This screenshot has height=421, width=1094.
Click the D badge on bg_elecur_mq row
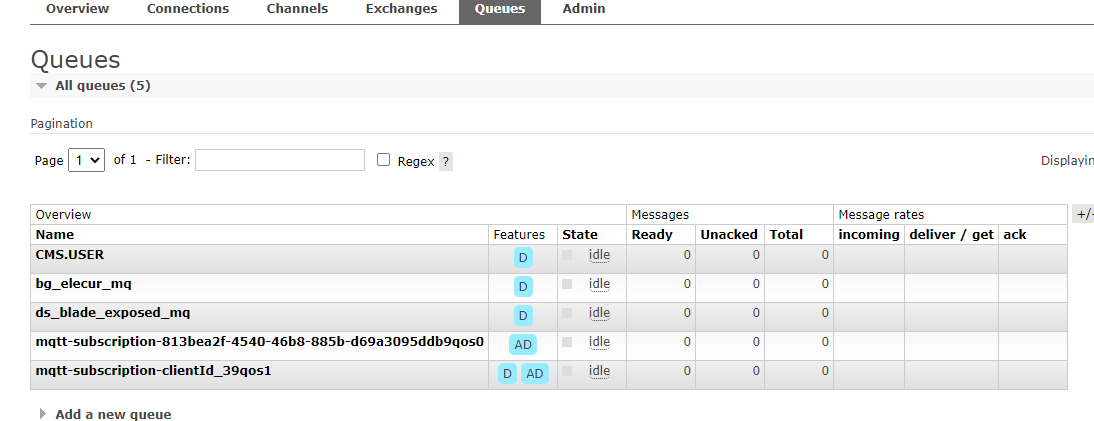click(522, 287)
